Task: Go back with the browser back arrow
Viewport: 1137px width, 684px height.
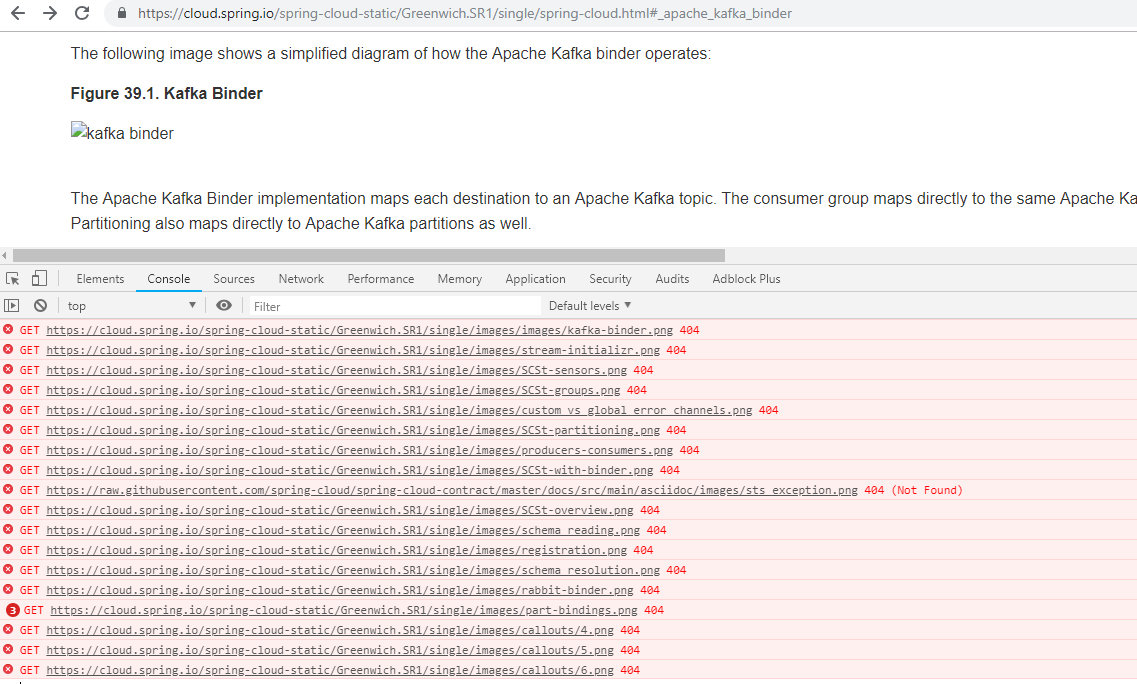Action: point(18,13)
